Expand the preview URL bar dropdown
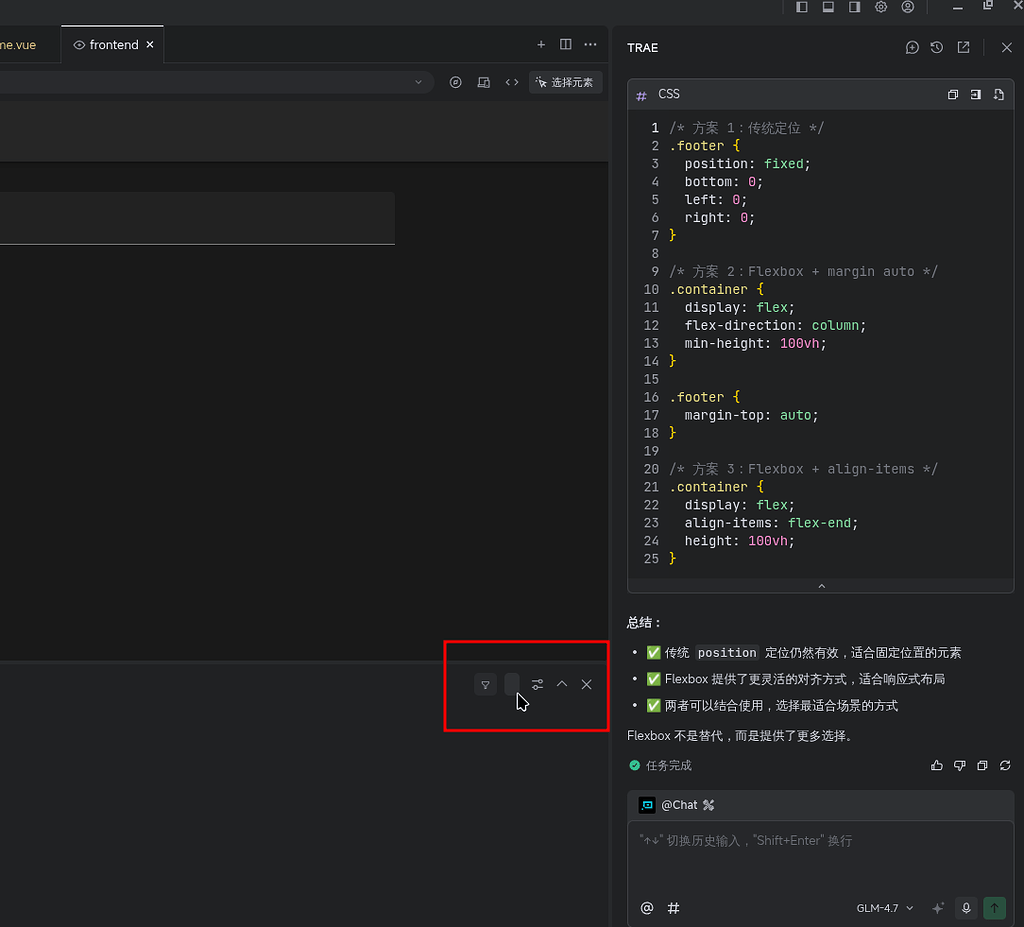Screen dimensions: 1024x927 click(x=419, y=82)
